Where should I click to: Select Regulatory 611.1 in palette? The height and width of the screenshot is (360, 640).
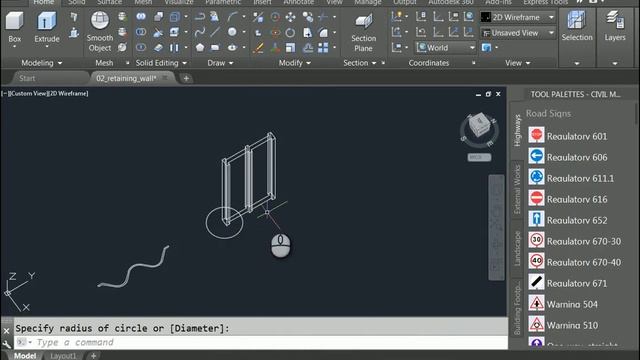571,178
